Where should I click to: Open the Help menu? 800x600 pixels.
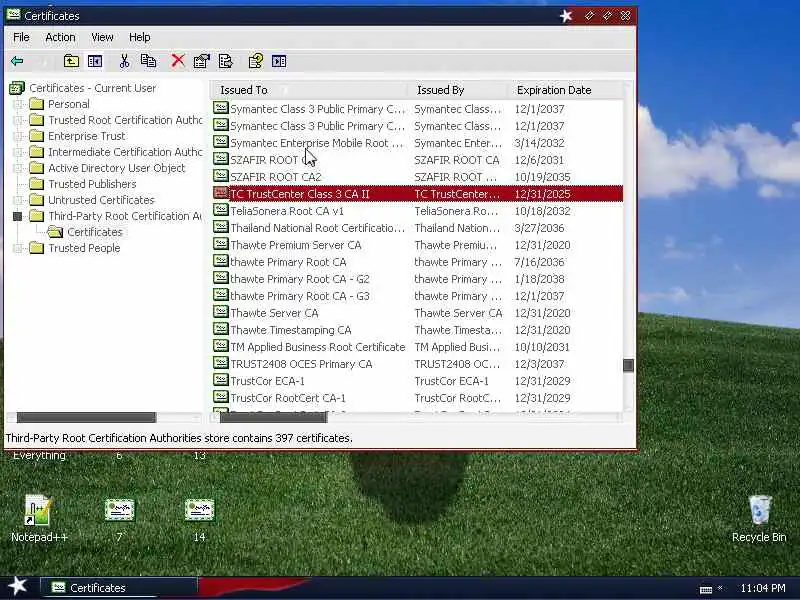(x=139, y=37)
